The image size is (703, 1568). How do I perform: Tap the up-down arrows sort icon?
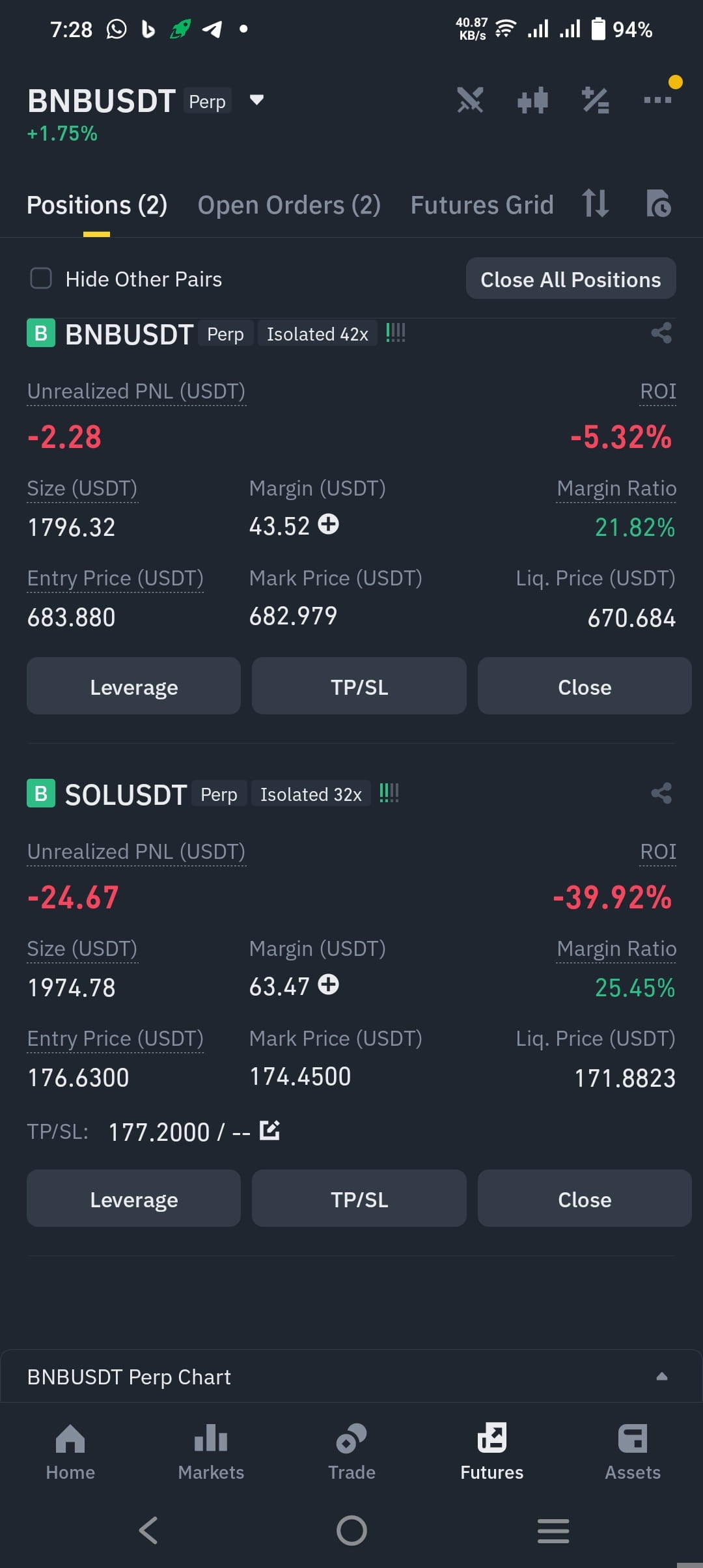click(595, 203)
